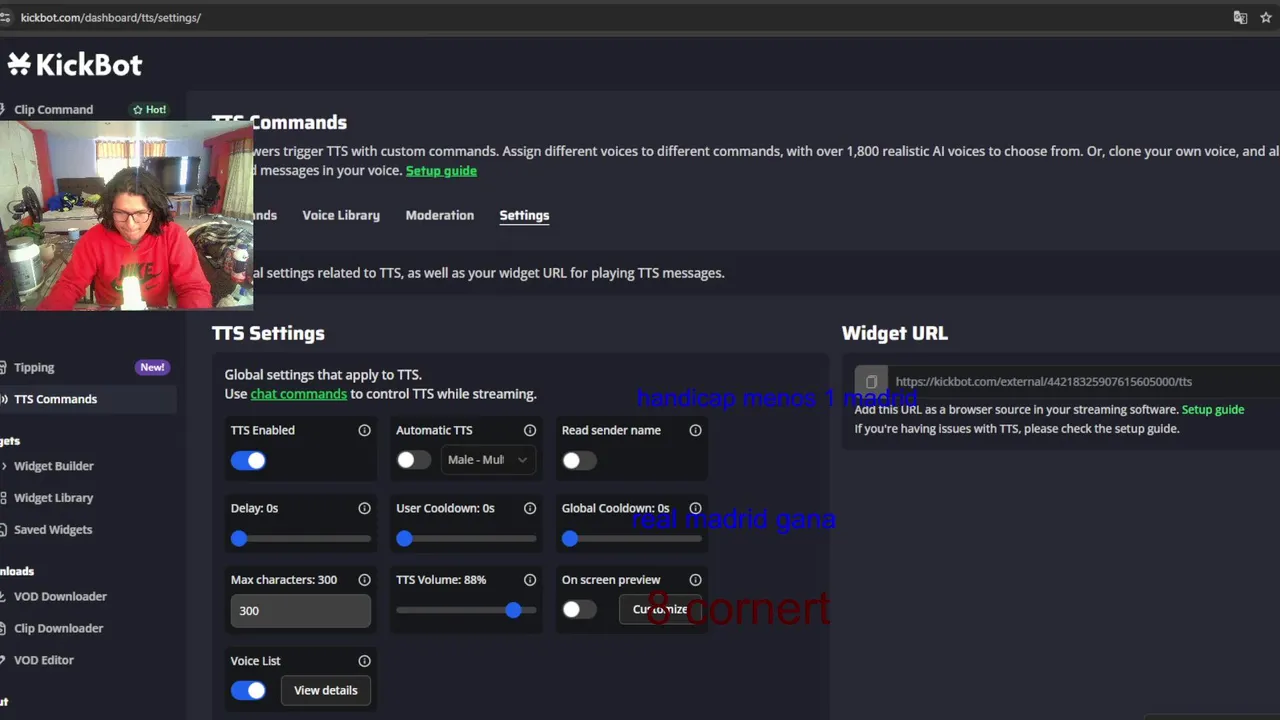
Task: Show info for Automatic TTS
Action: [x=530, y=430]
